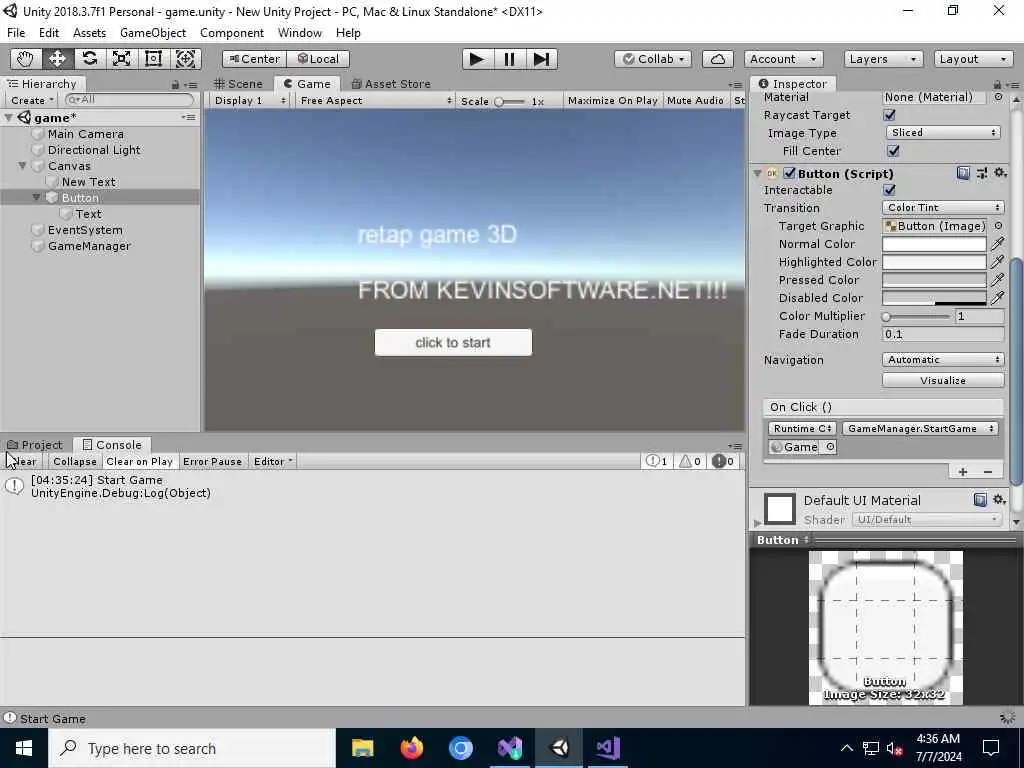This screenshot has width=1024, height=768.
Task: Open Button Script settings gear
Action: coord(1000,173)
